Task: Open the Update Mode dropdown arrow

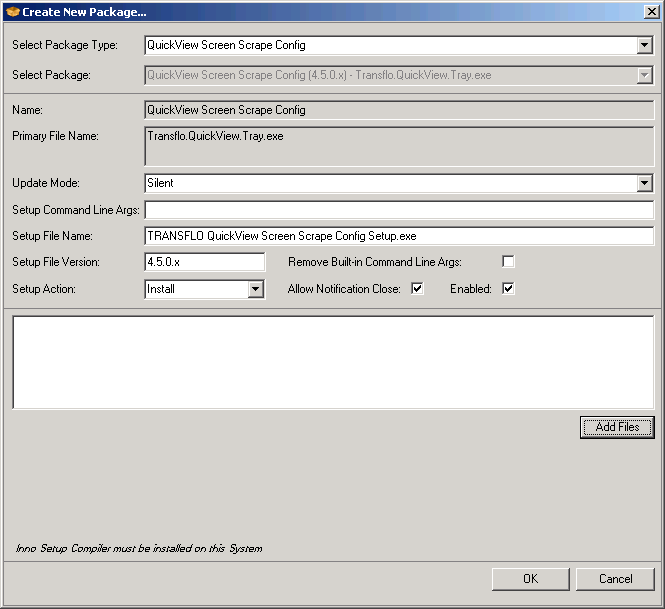Action: (644, 183)
